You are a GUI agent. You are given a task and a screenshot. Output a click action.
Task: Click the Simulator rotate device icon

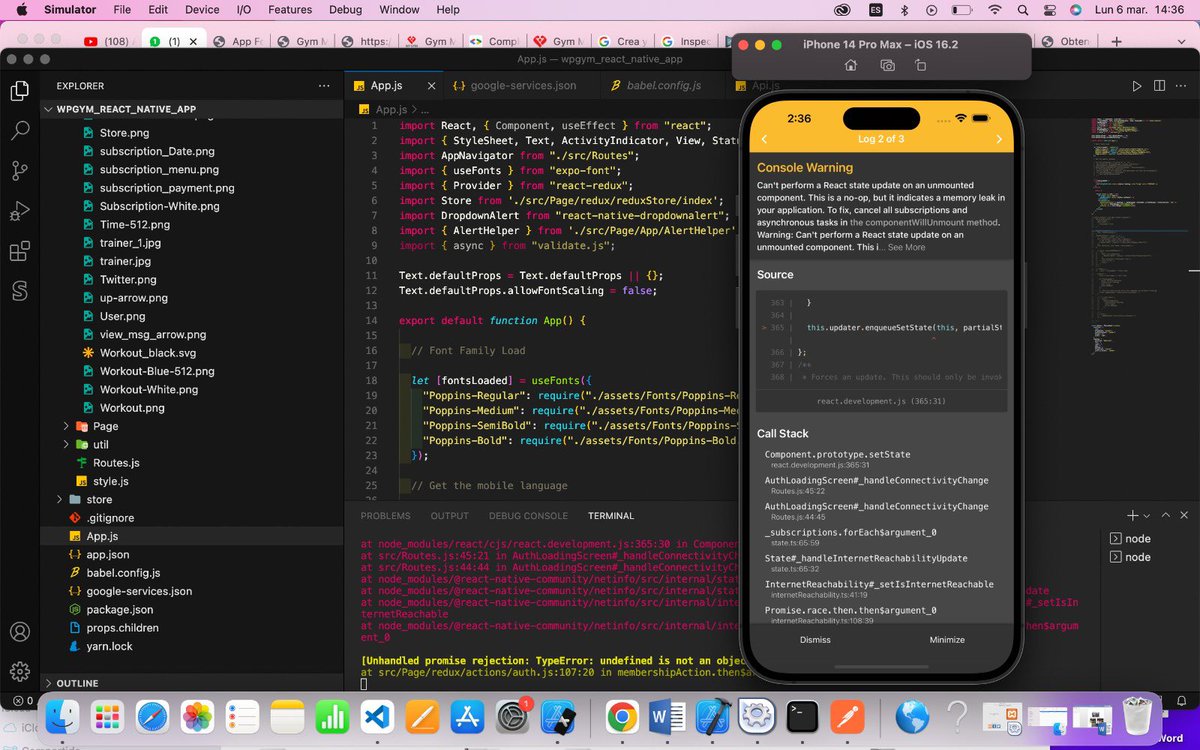click(921, 65)
